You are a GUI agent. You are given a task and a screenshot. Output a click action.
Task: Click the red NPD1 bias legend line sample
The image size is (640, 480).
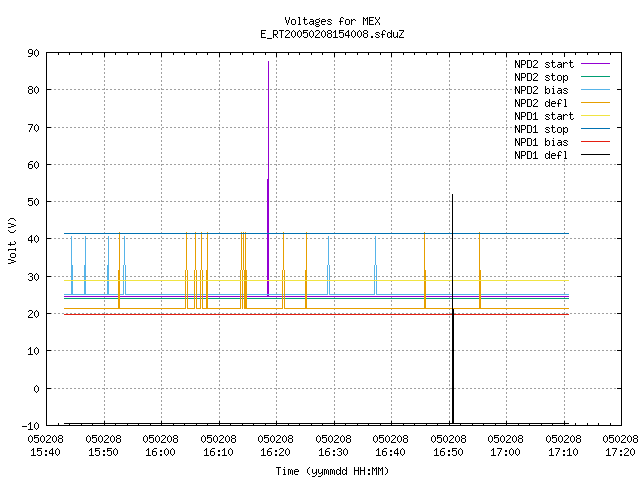click(x=595, y=142)
